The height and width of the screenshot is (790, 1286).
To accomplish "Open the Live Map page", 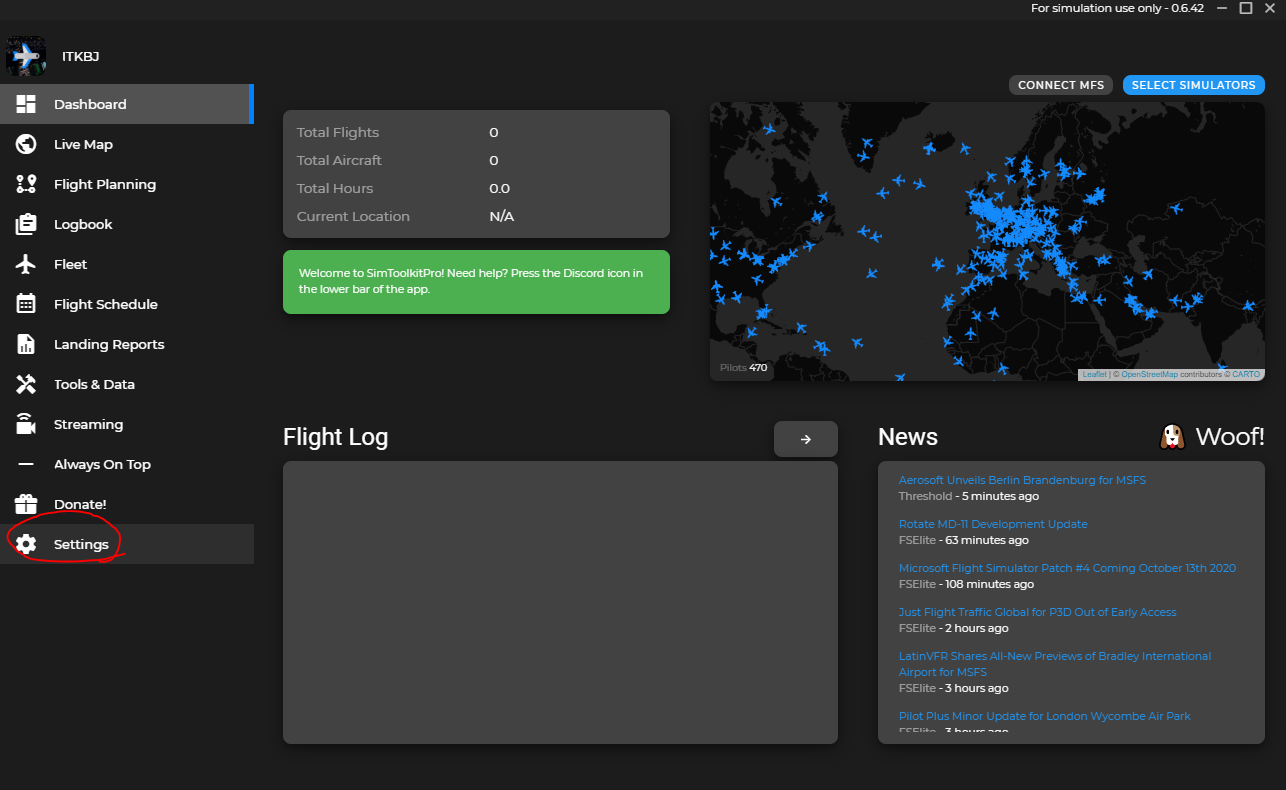I will coord(126,144).
